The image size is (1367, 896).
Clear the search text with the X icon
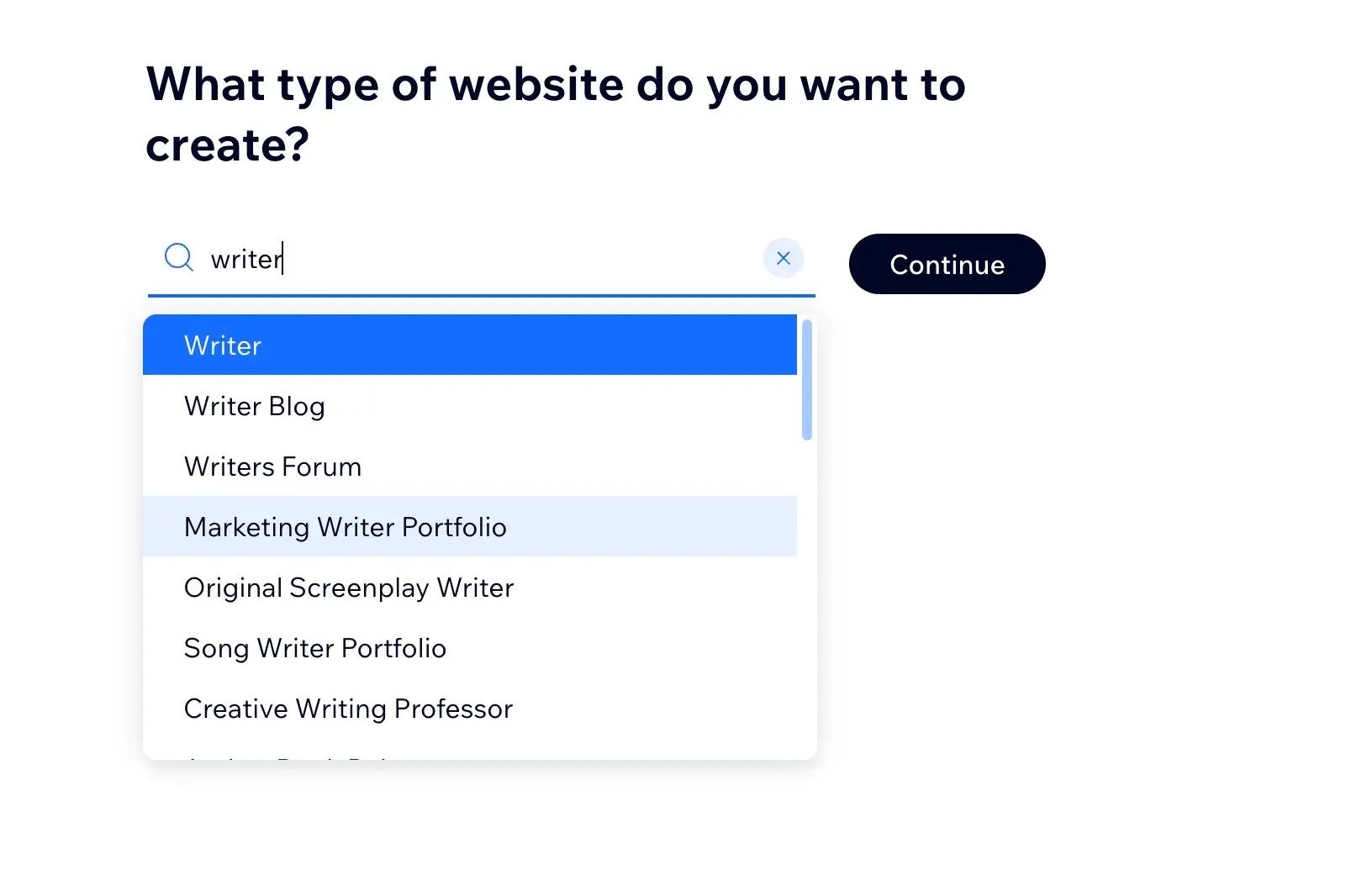pos(783,258)
